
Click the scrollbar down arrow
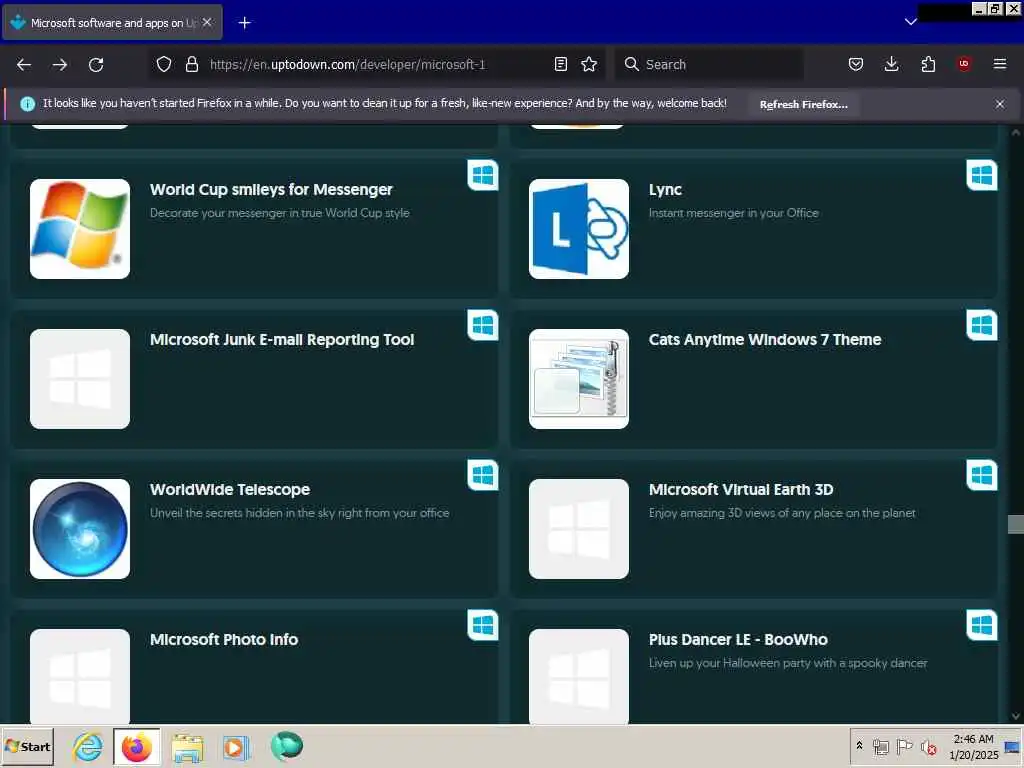(1016, 716)
